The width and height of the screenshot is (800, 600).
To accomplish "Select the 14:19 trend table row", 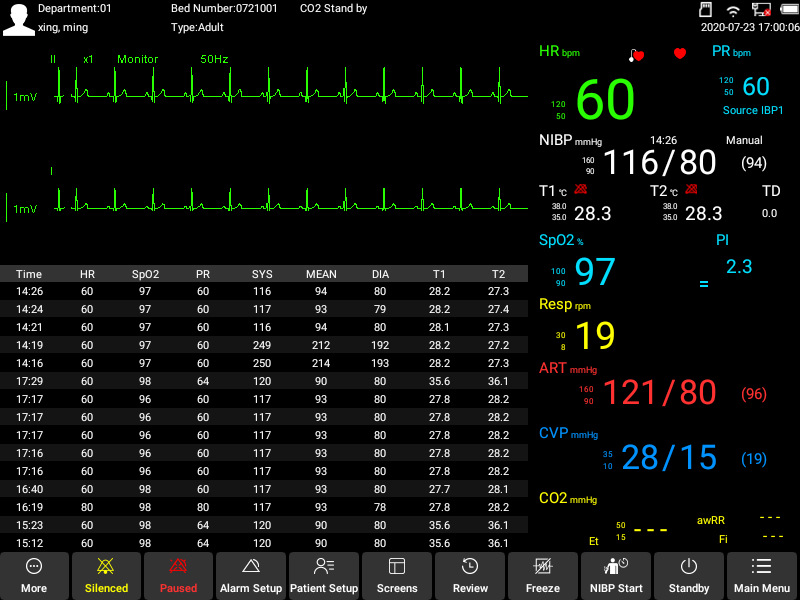I will (264, 345).
